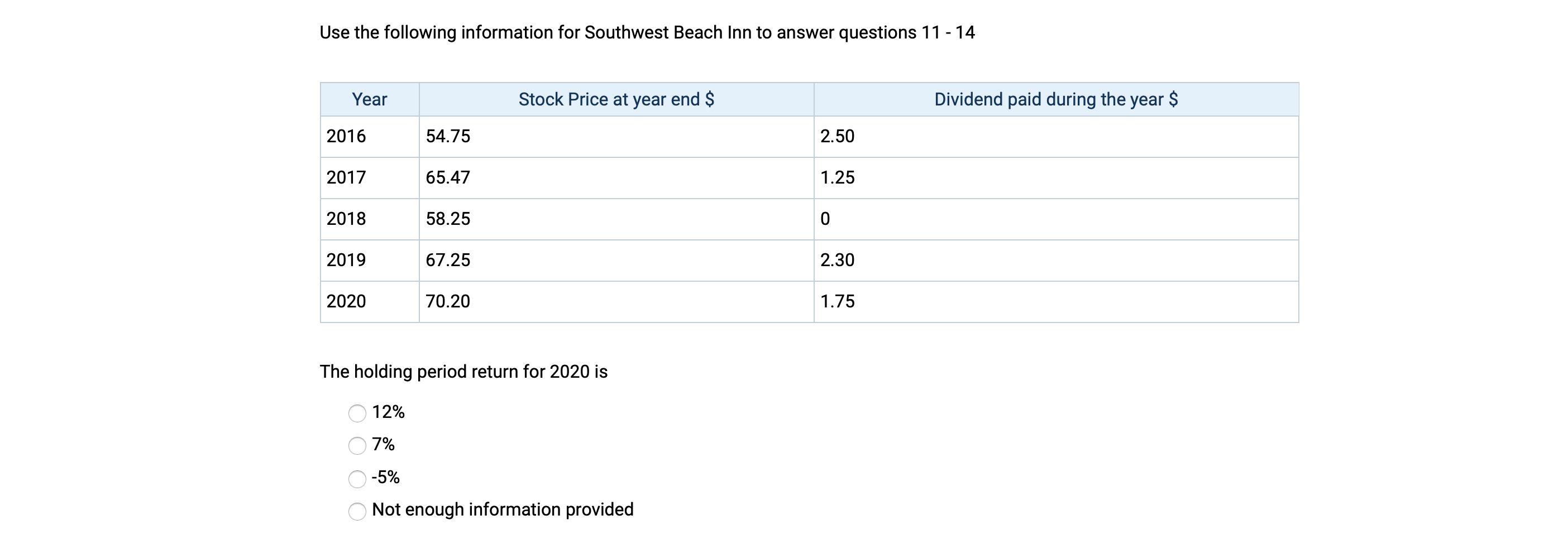
Task: Click the Year column header
Action: coord(370,99)
